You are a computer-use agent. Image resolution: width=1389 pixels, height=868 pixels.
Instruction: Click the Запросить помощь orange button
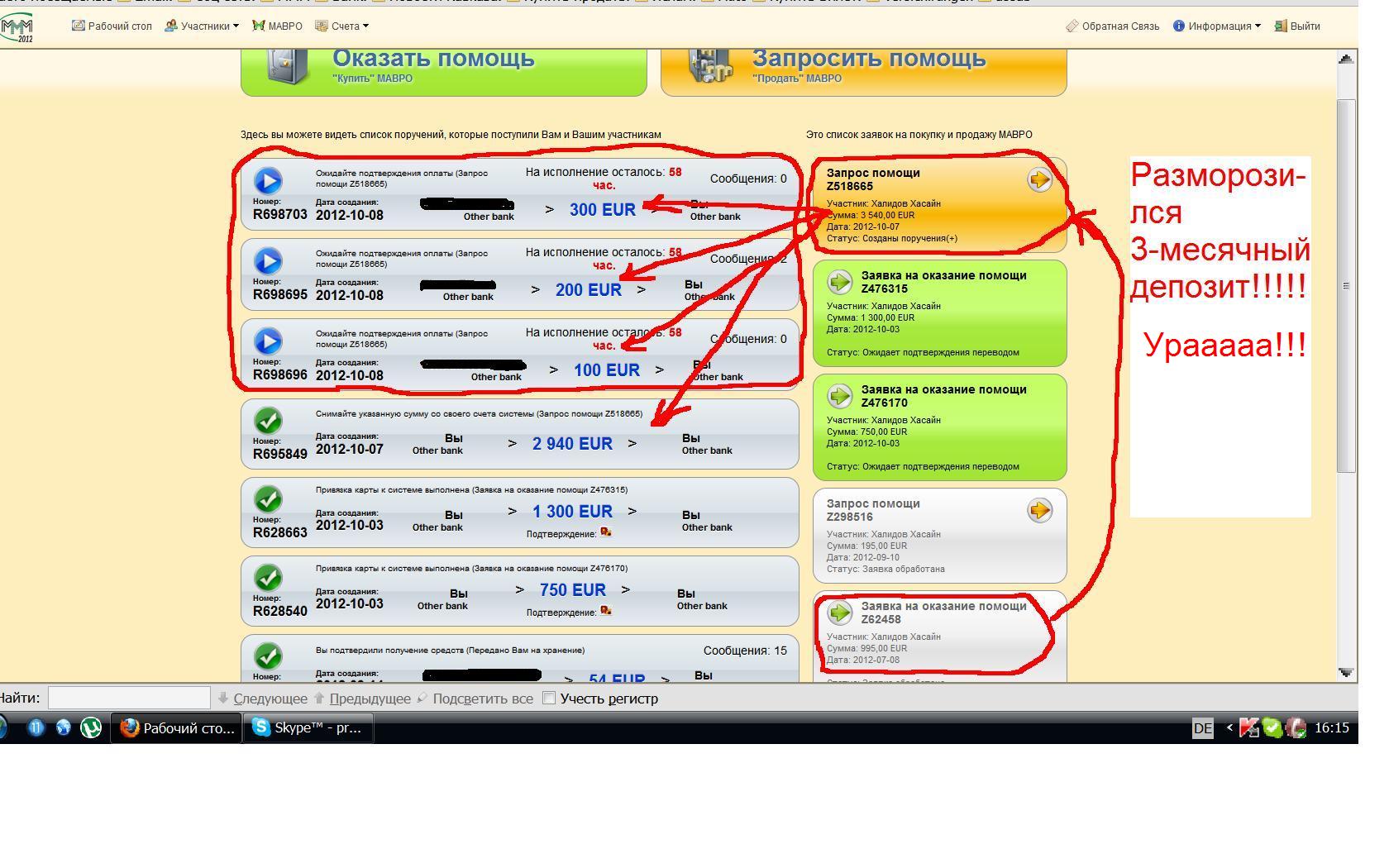(x=864, y=71)
